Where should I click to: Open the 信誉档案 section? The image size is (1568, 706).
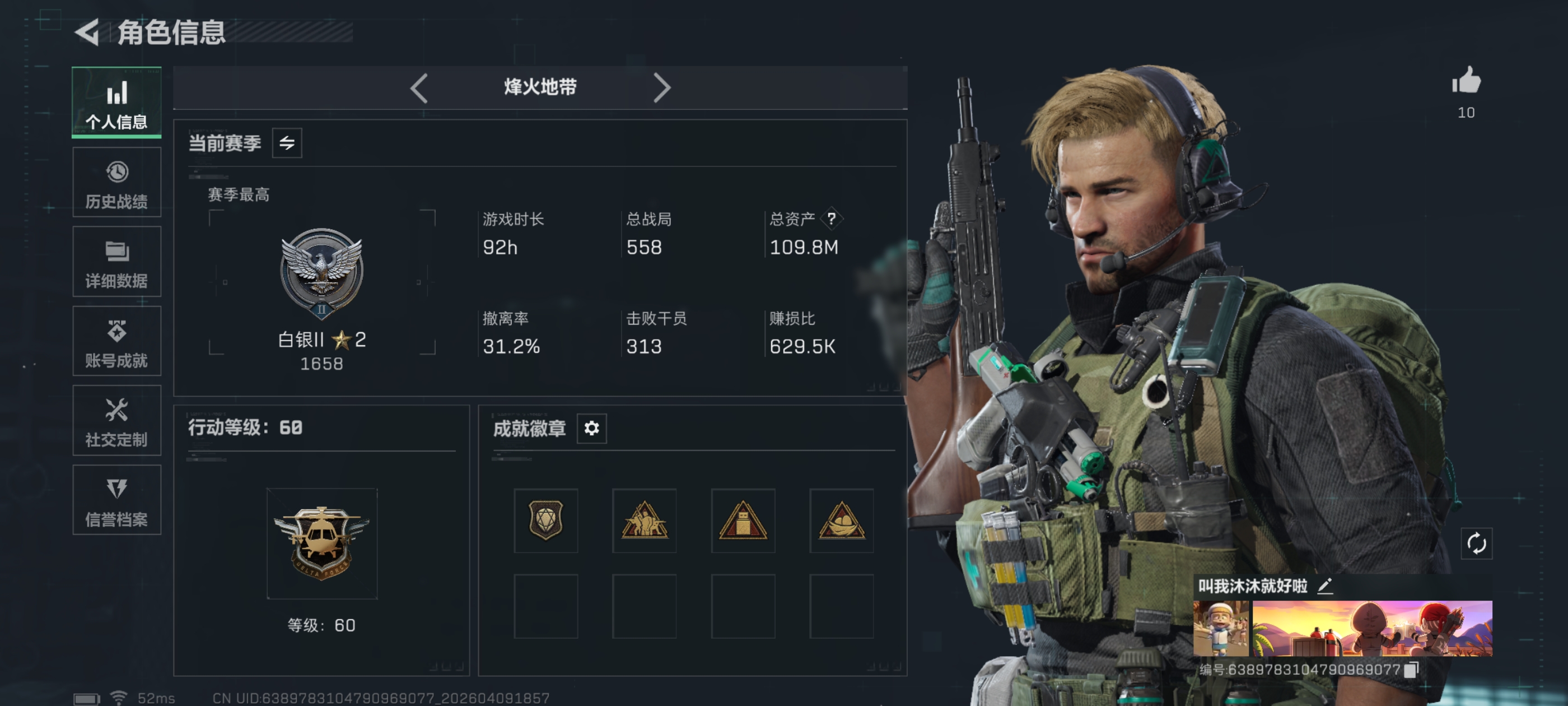(x=116, y=500)
